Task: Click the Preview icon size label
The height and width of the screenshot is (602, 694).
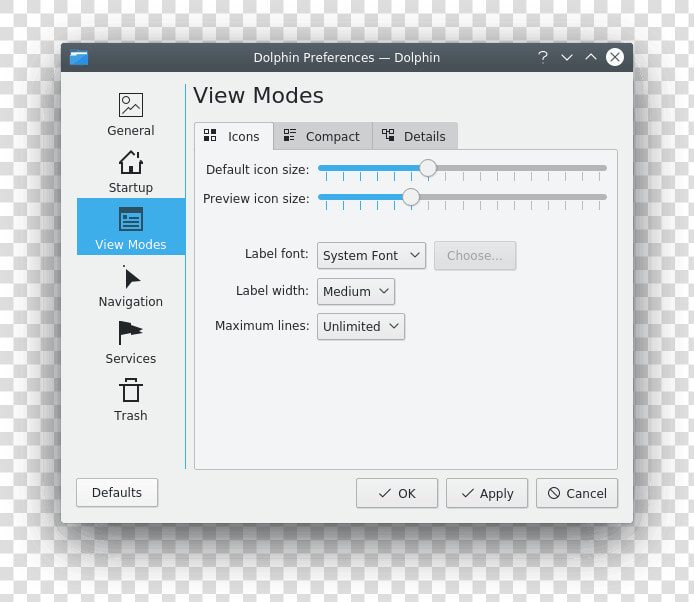Action: (256, 199)
